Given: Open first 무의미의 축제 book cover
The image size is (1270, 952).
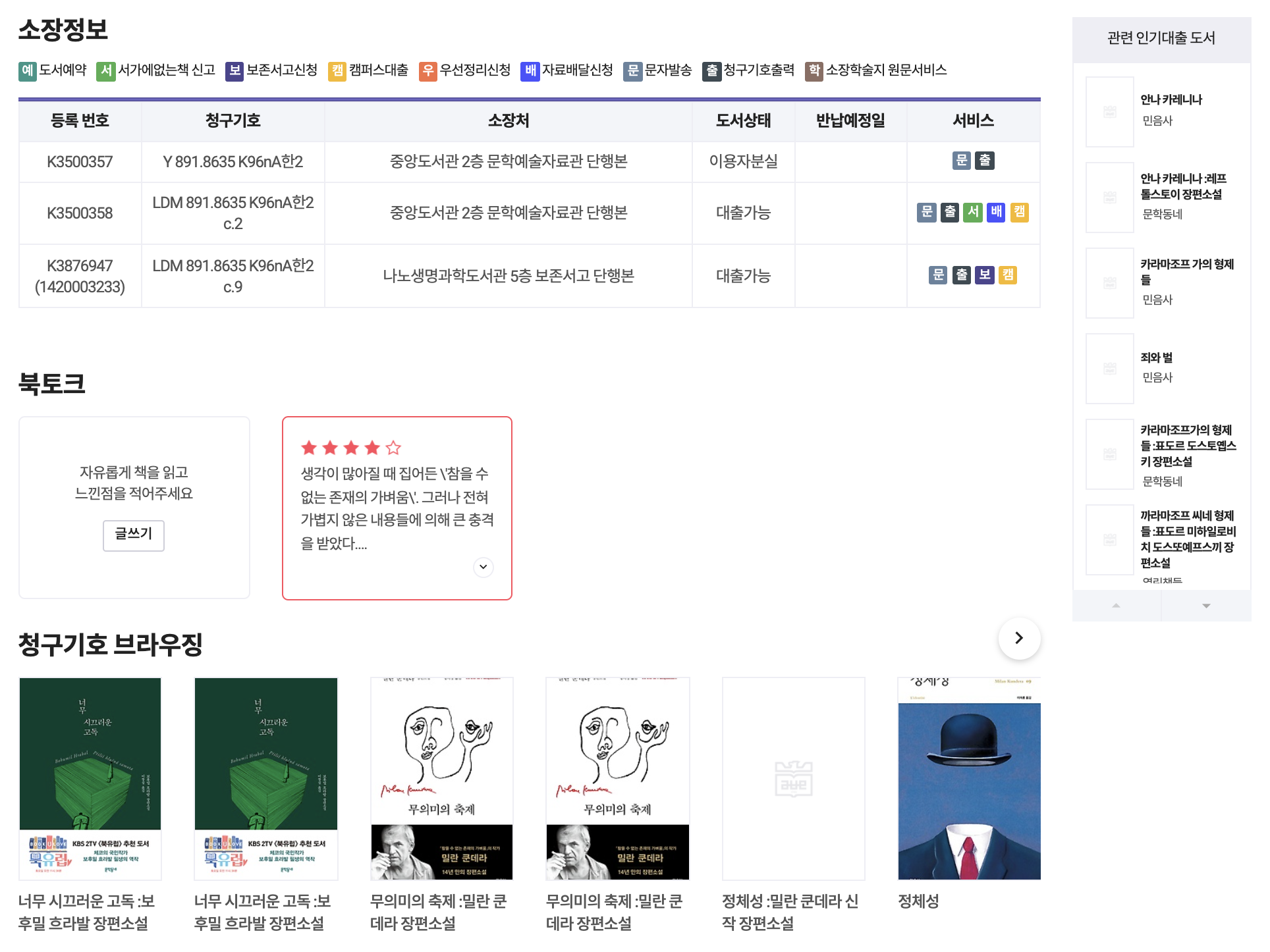Looking at the screenshot, I should click(441, 779).
